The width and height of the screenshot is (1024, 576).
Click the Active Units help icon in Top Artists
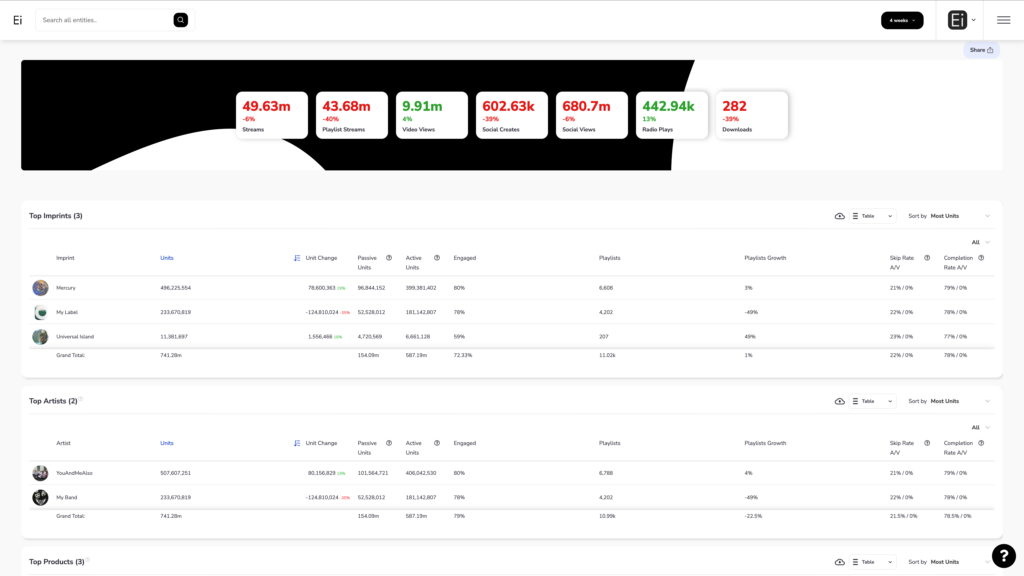point(437,443)
